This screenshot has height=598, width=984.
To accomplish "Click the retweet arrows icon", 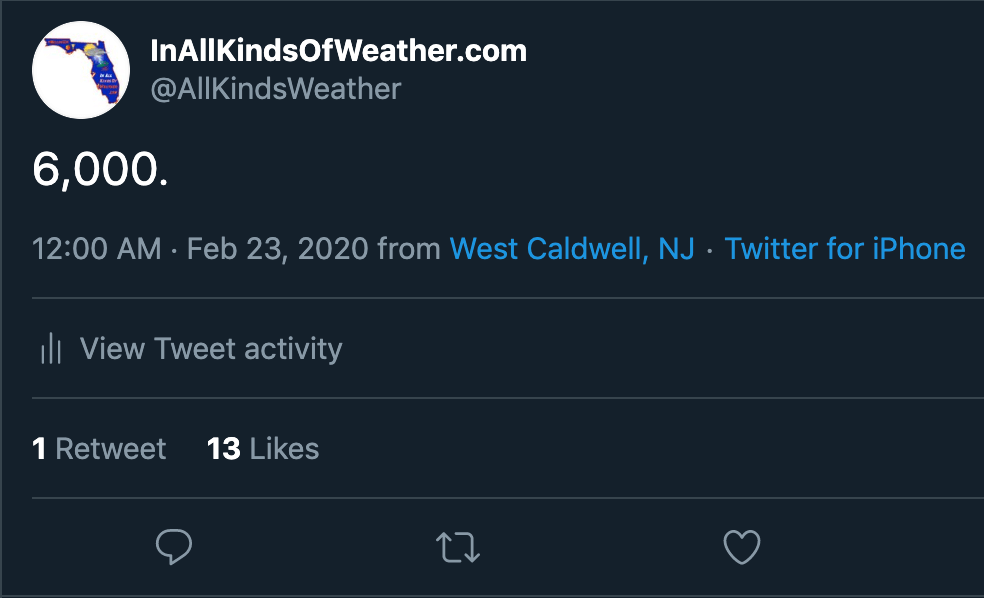I will point(458,547).
